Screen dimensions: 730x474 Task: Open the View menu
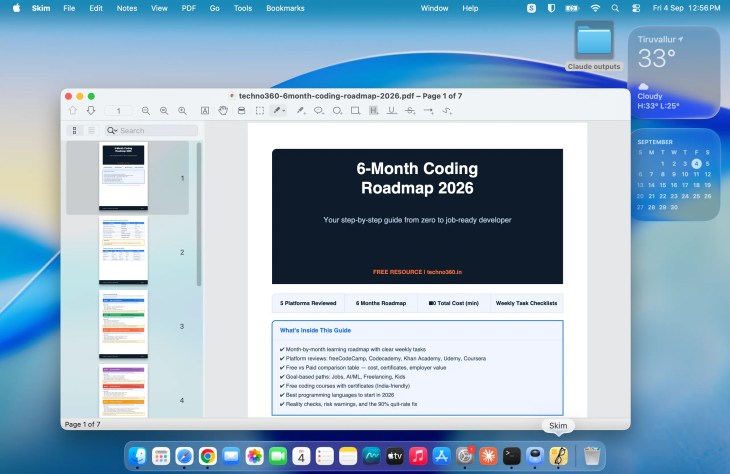[159, 8]
